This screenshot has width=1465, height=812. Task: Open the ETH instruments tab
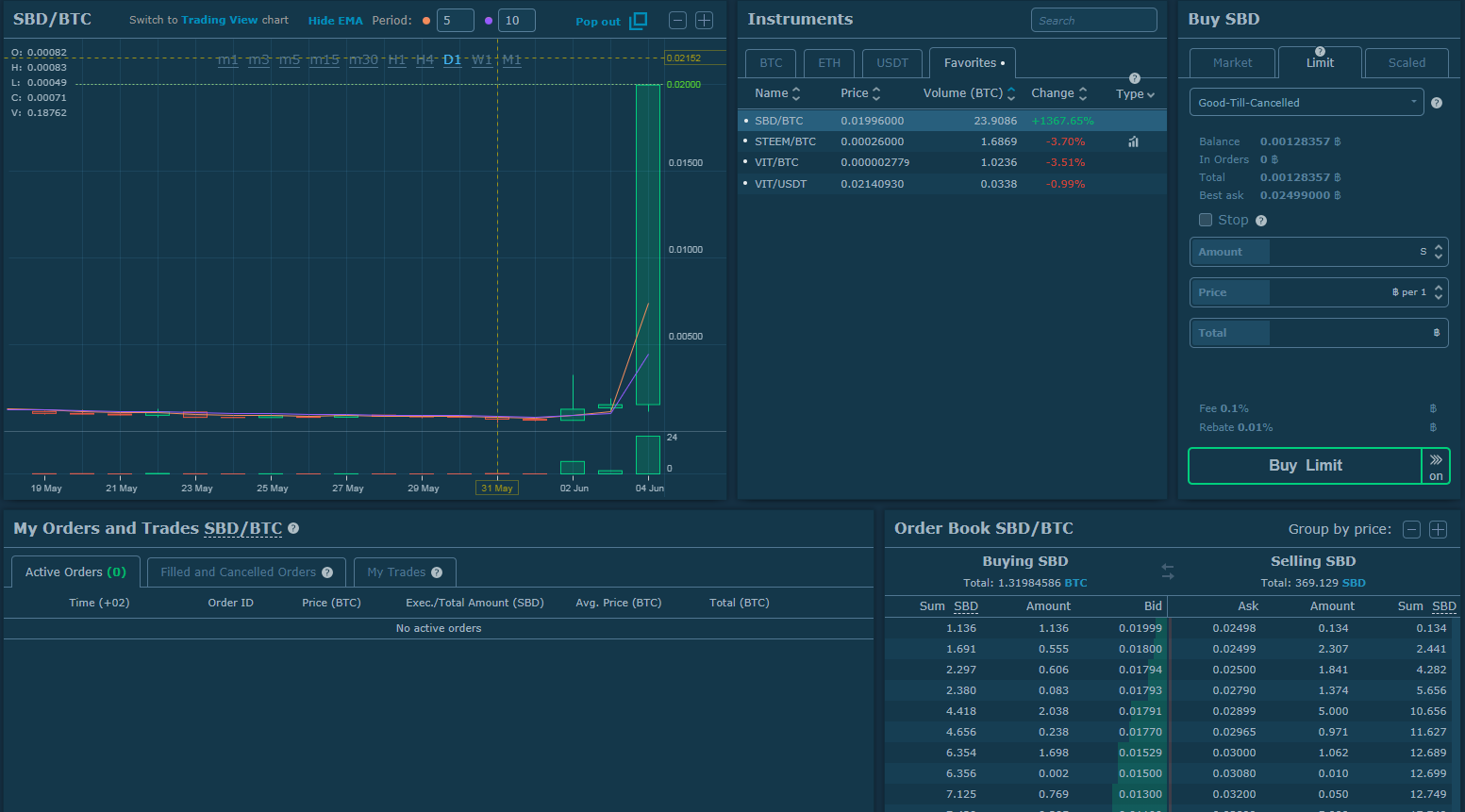[x=829, y=63]
